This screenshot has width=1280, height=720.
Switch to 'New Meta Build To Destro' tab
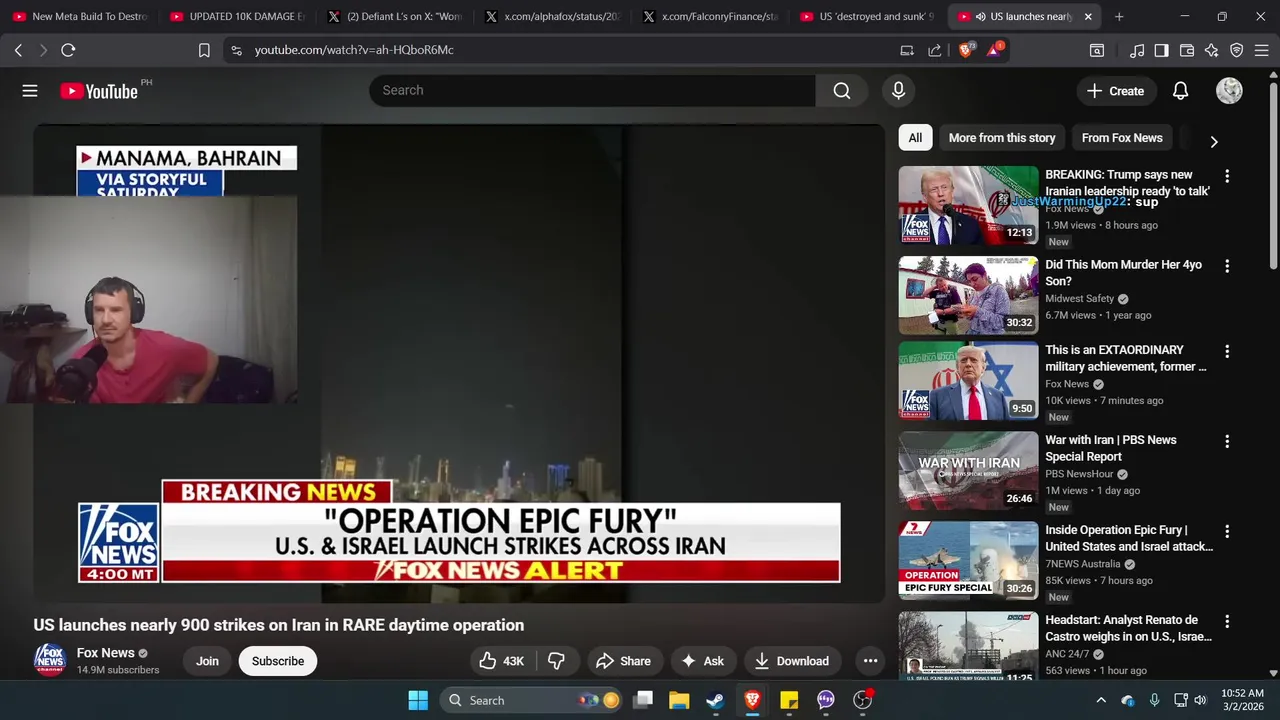[x=80, y=16]
